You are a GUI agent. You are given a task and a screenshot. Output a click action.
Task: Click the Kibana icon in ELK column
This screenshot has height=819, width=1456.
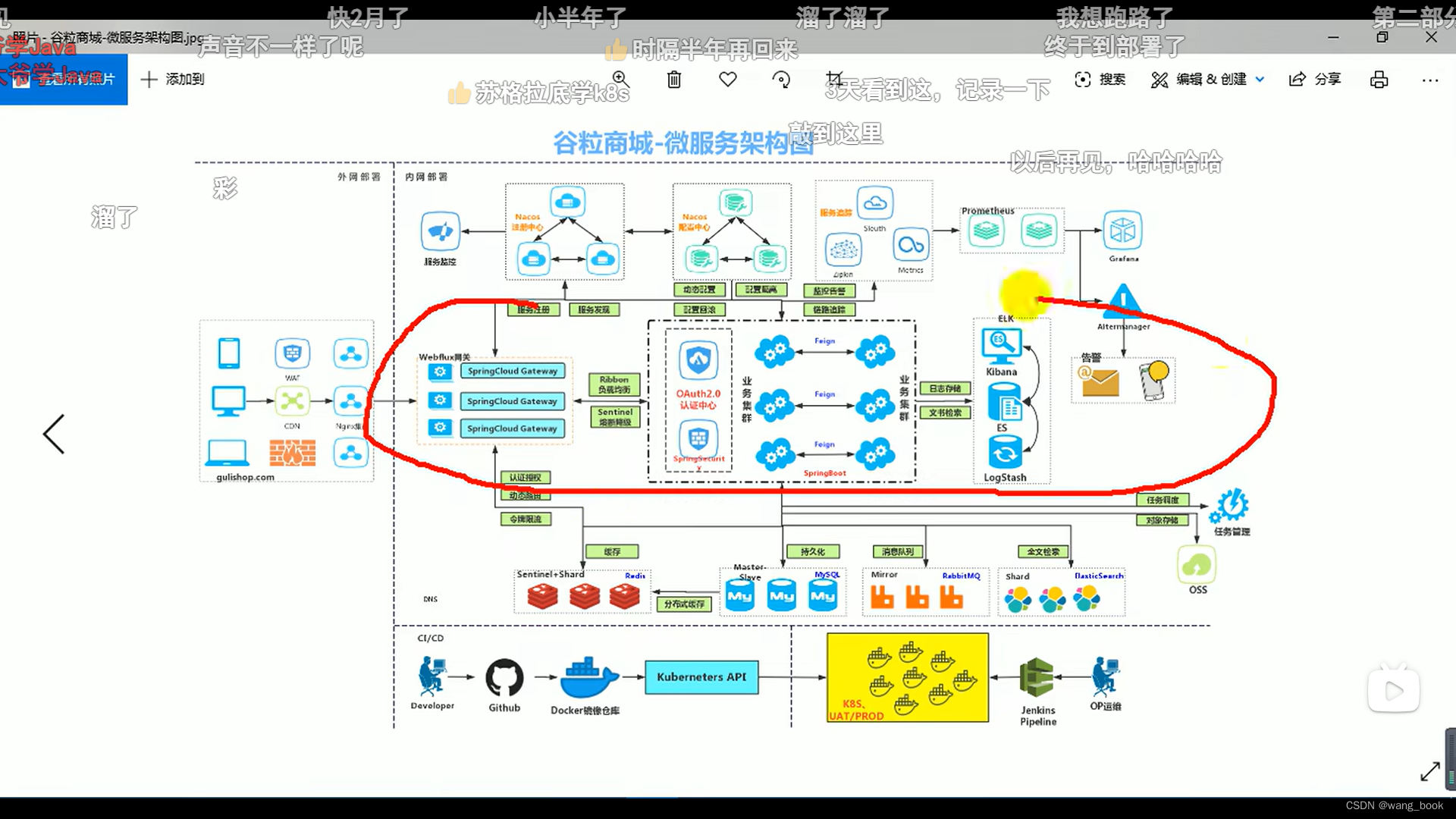coord(1002,347)
